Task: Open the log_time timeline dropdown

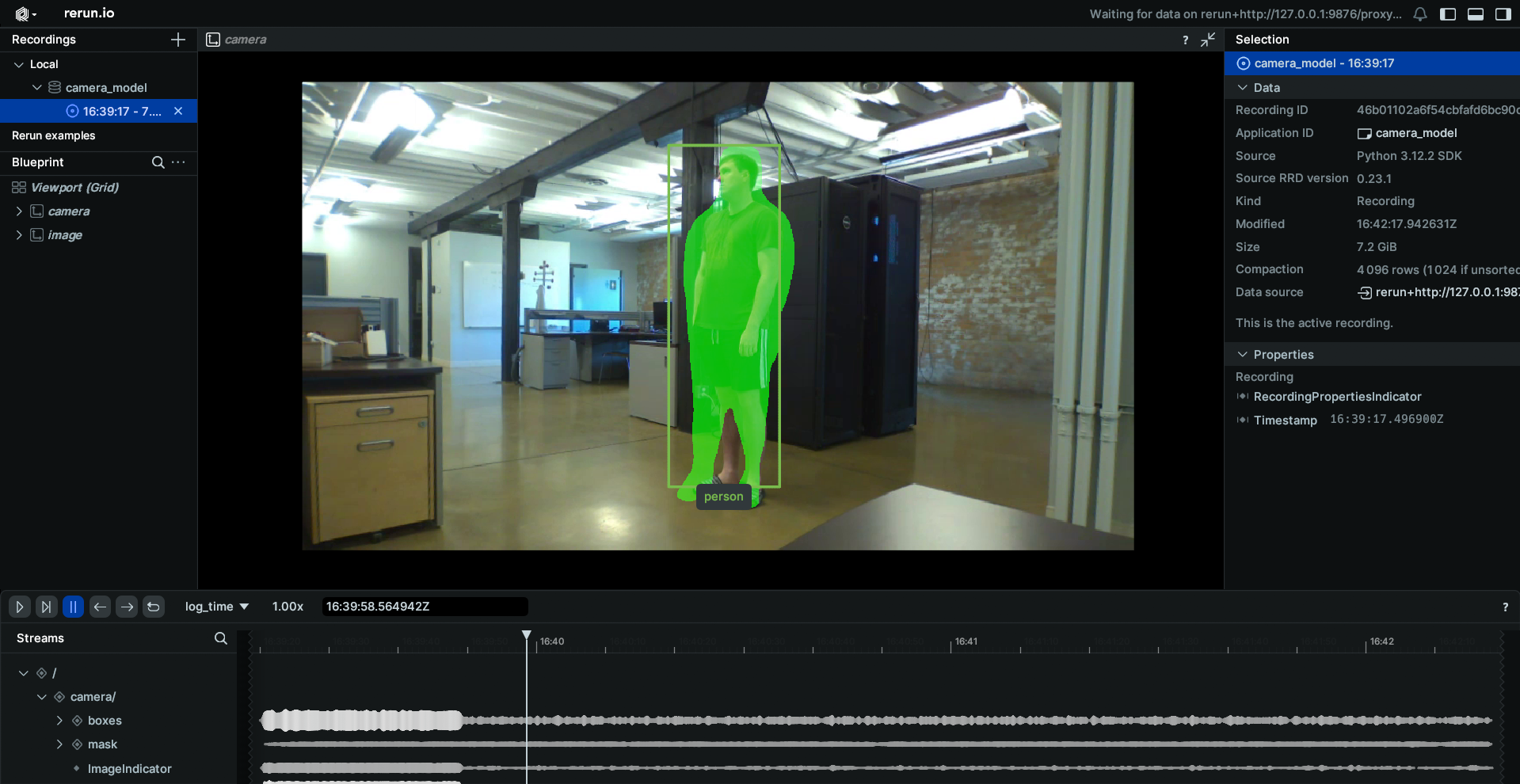Action: [216, 607]
